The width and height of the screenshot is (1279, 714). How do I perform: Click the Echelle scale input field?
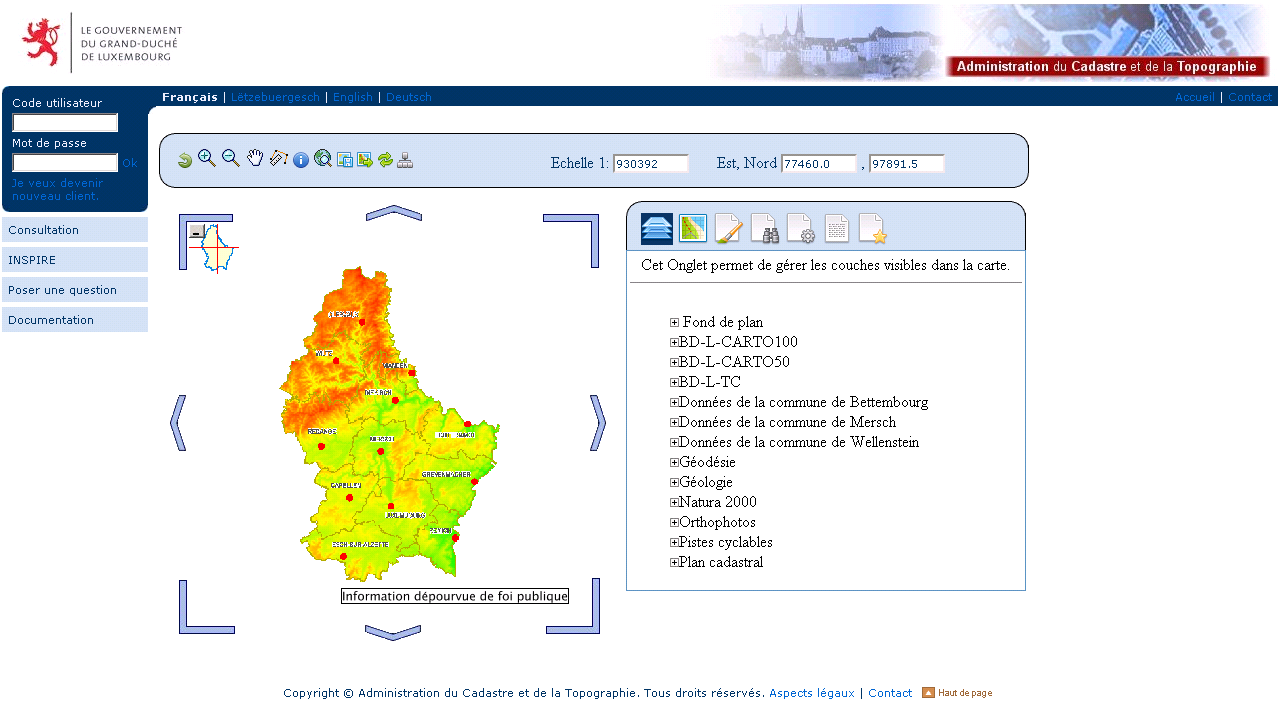coord(651,164)
